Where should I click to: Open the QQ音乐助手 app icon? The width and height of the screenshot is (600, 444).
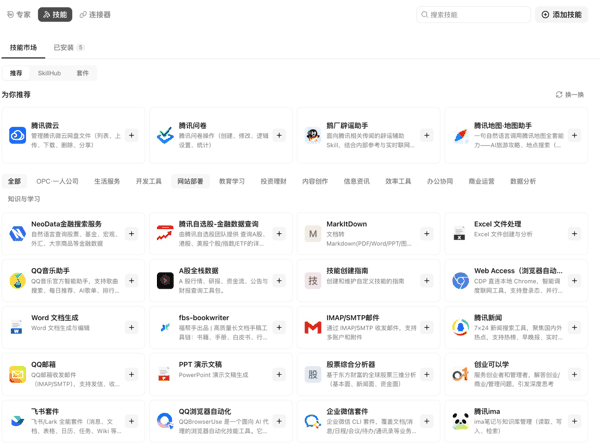pos(17,281)
